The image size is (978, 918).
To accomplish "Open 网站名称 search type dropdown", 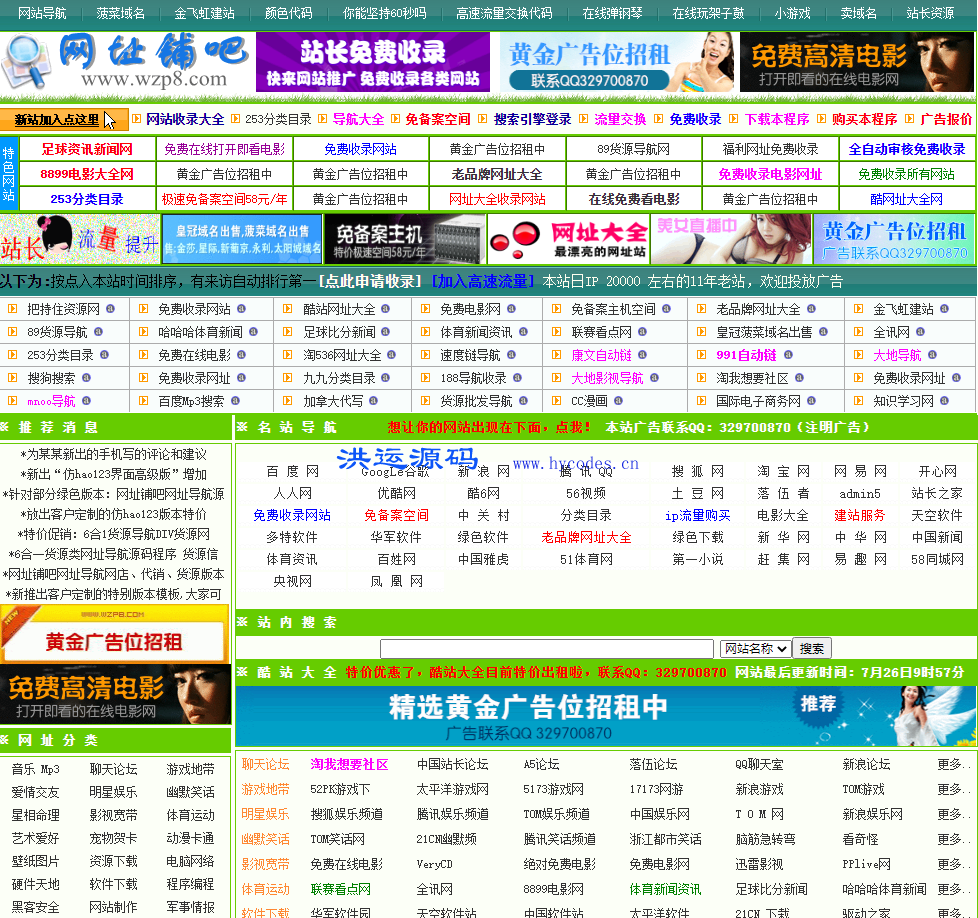I will tap(755, 649).
